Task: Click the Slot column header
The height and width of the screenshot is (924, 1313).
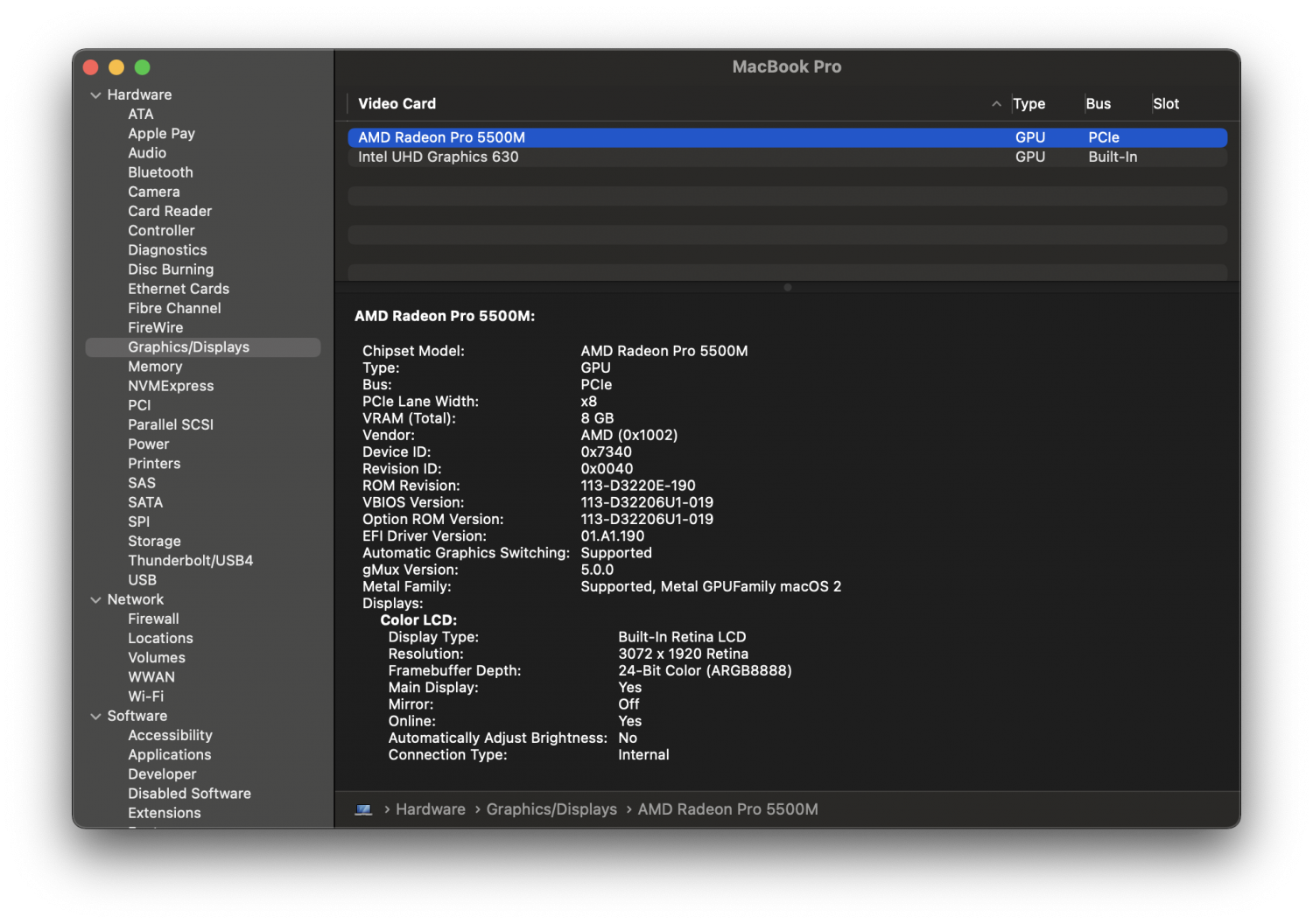Action: click(1166, 104)
